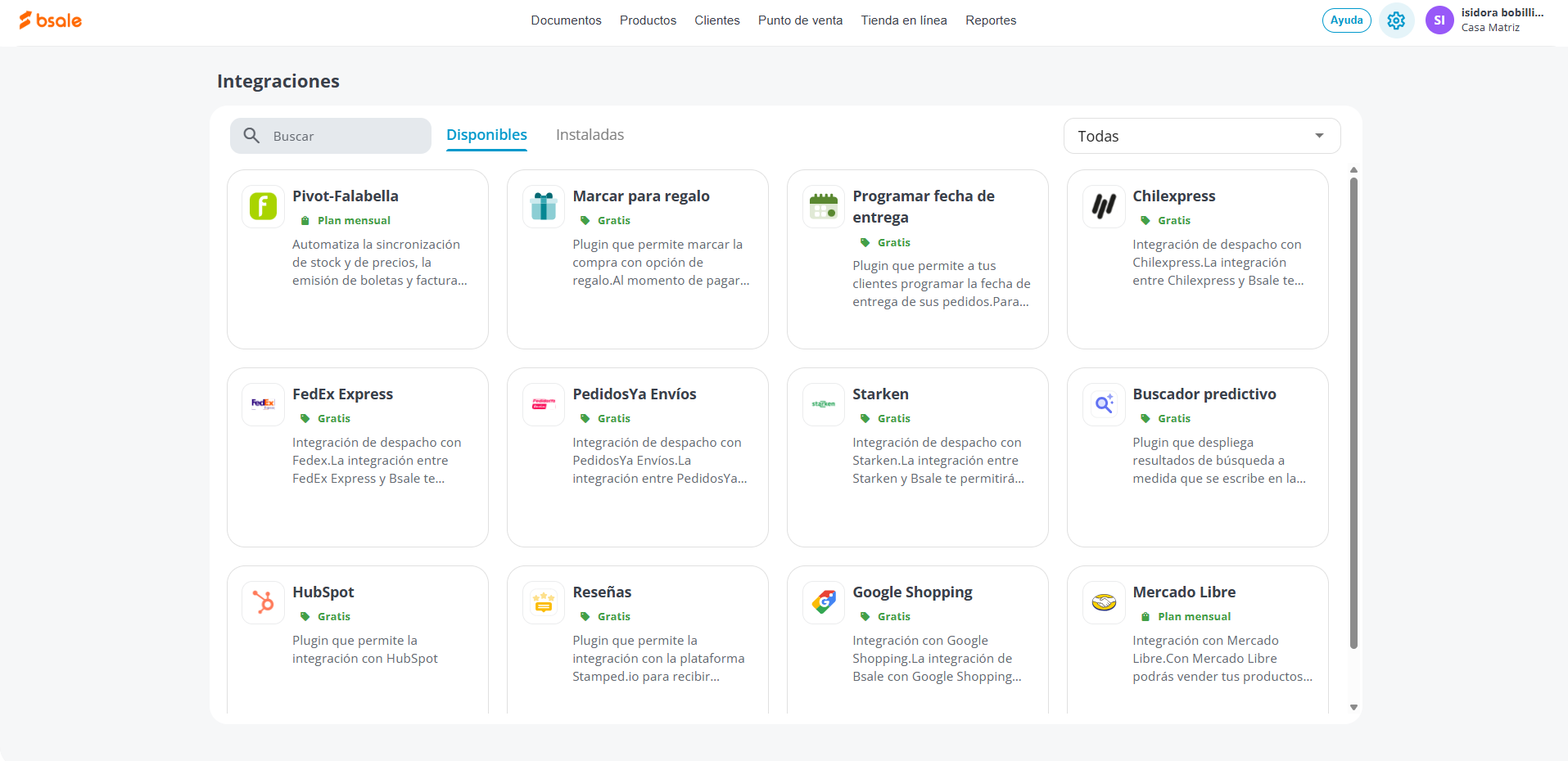Screen dimensions: 1568x761
Task: Click the PedidosYa Envíos logo icon
Action: click(544, 404)
